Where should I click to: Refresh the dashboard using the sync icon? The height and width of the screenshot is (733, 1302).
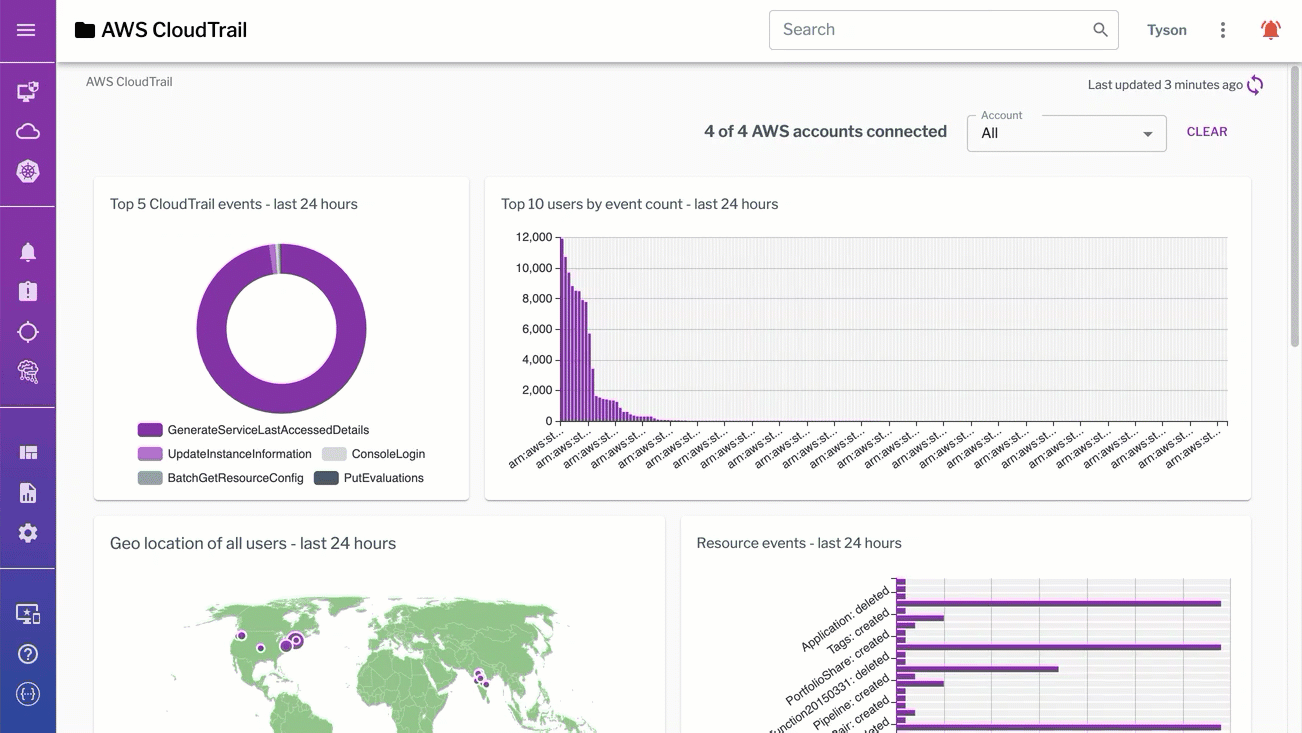coord(1255,85)
